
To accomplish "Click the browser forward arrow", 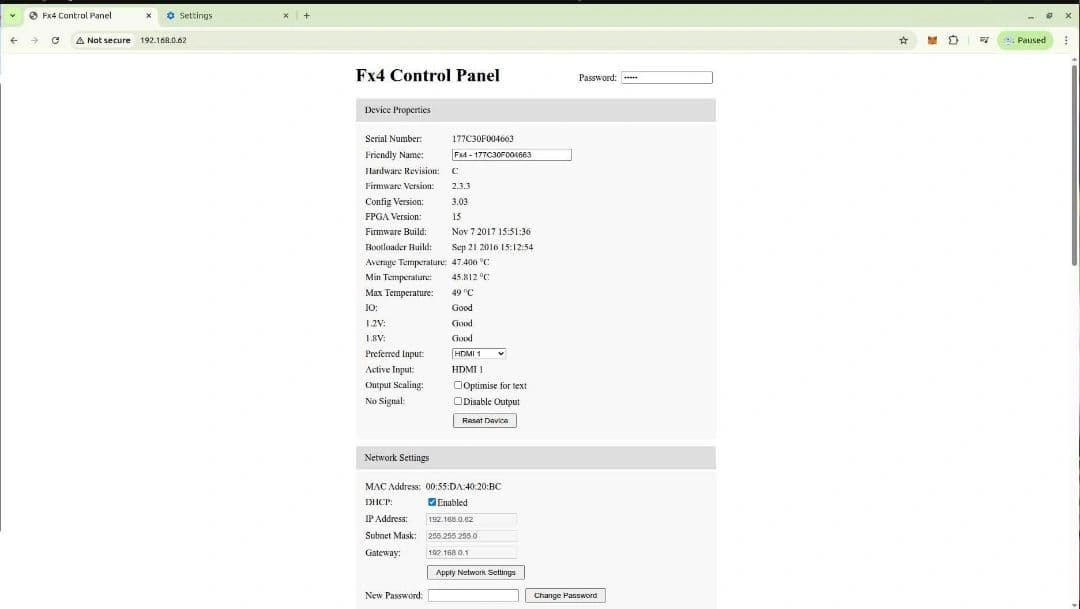I will [x=34, y=40].
